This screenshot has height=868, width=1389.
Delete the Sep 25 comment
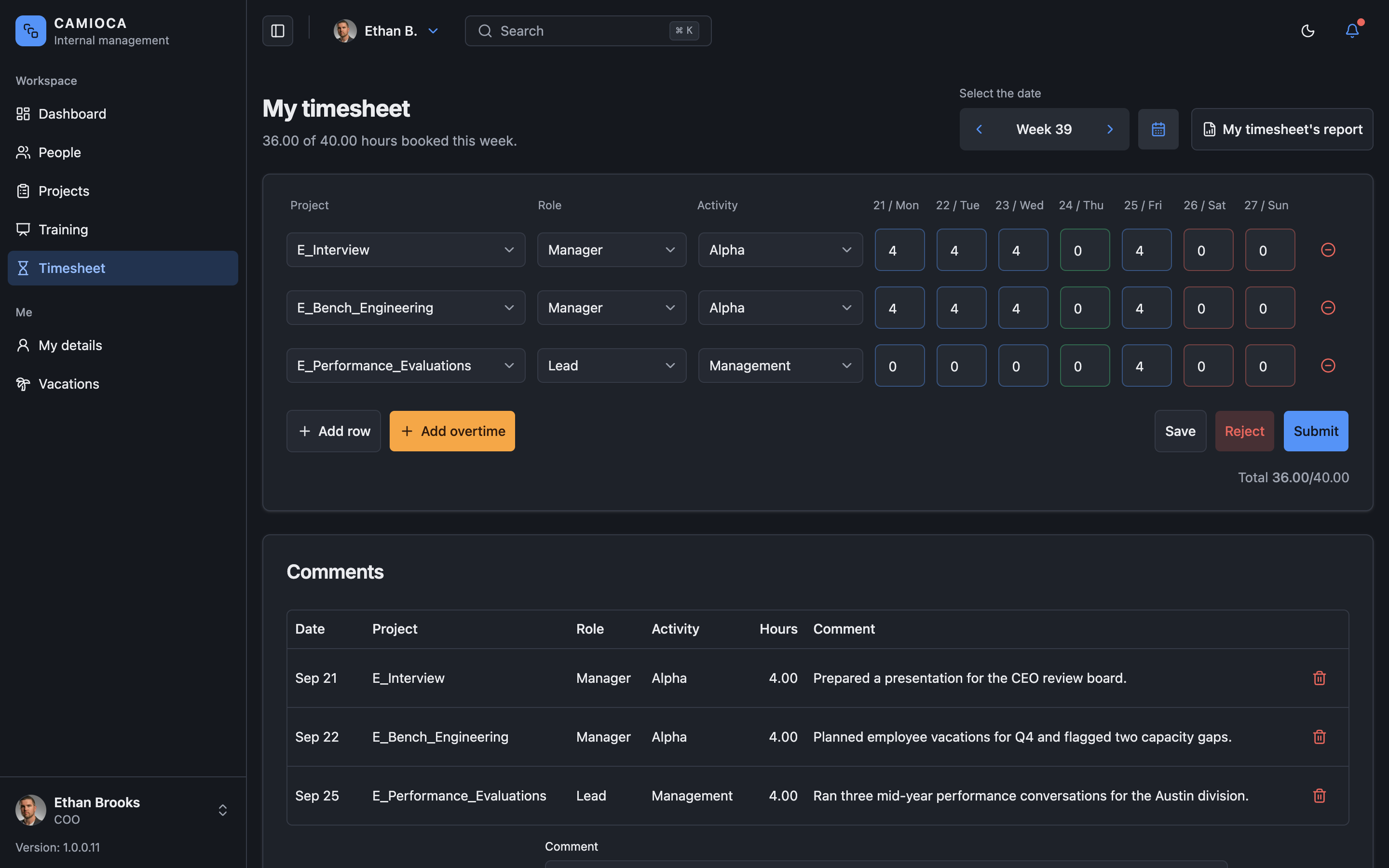click(1320, 796)
